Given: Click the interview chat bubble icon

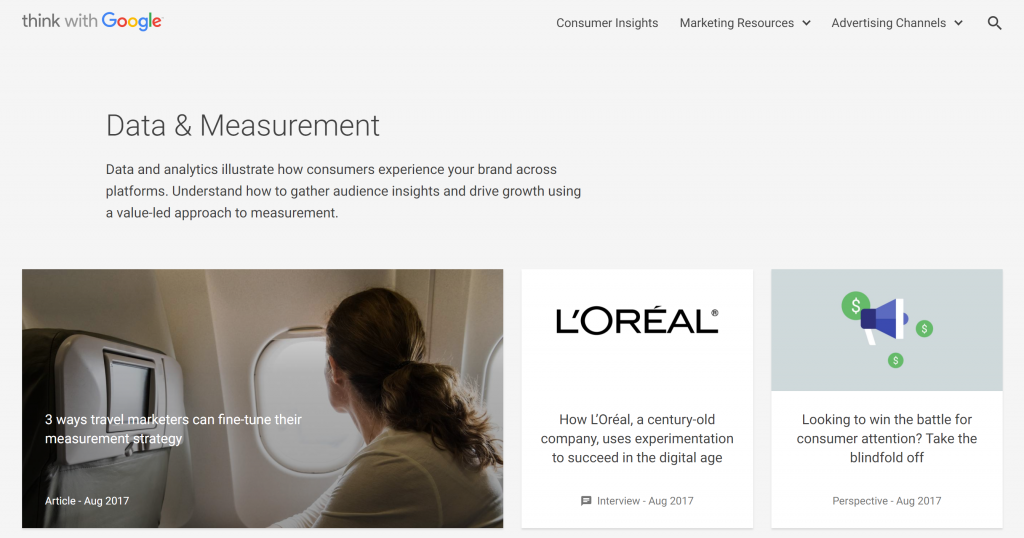Looking at the screenshot, I should click(586, 501).
